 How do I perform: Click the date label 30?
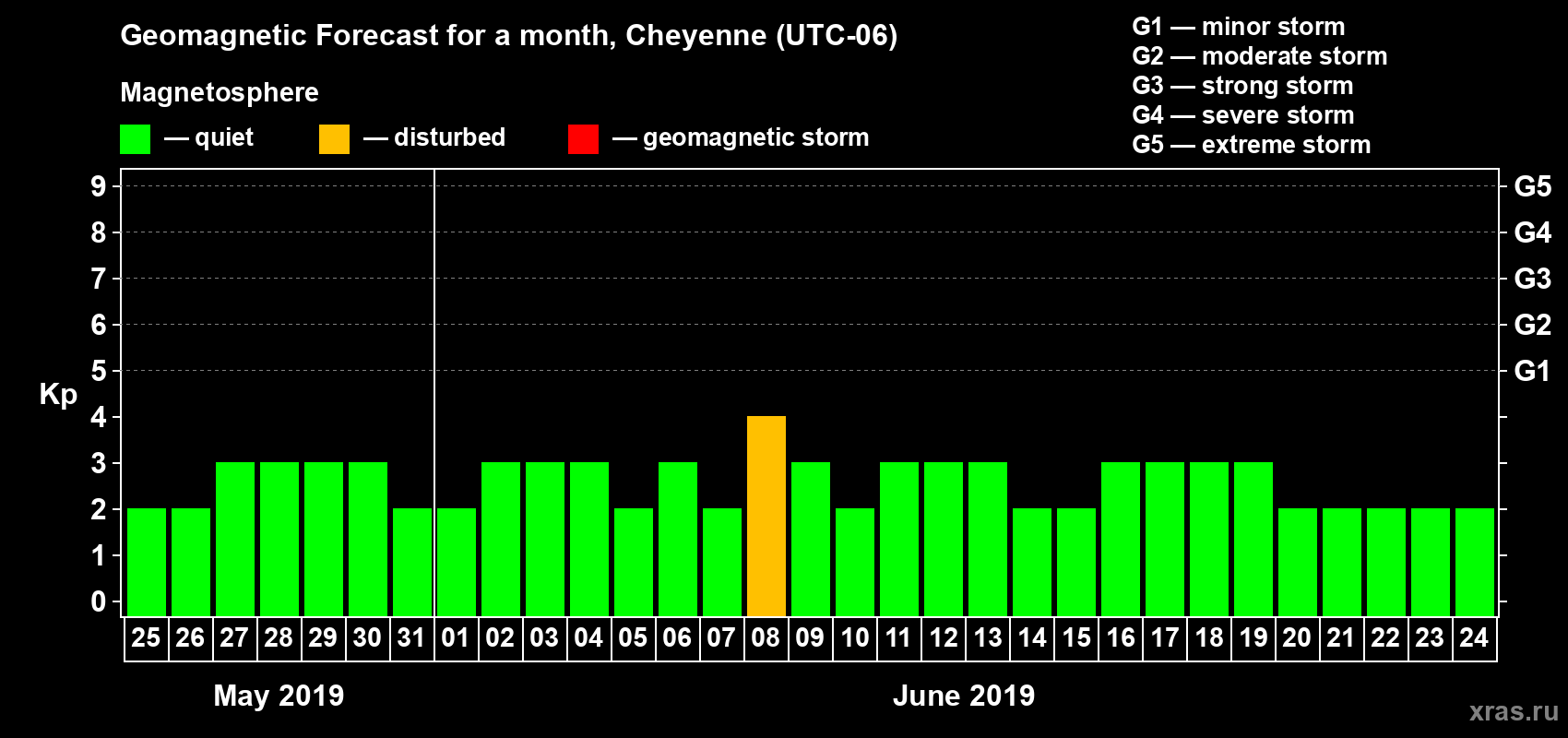[x=367, y=637]
